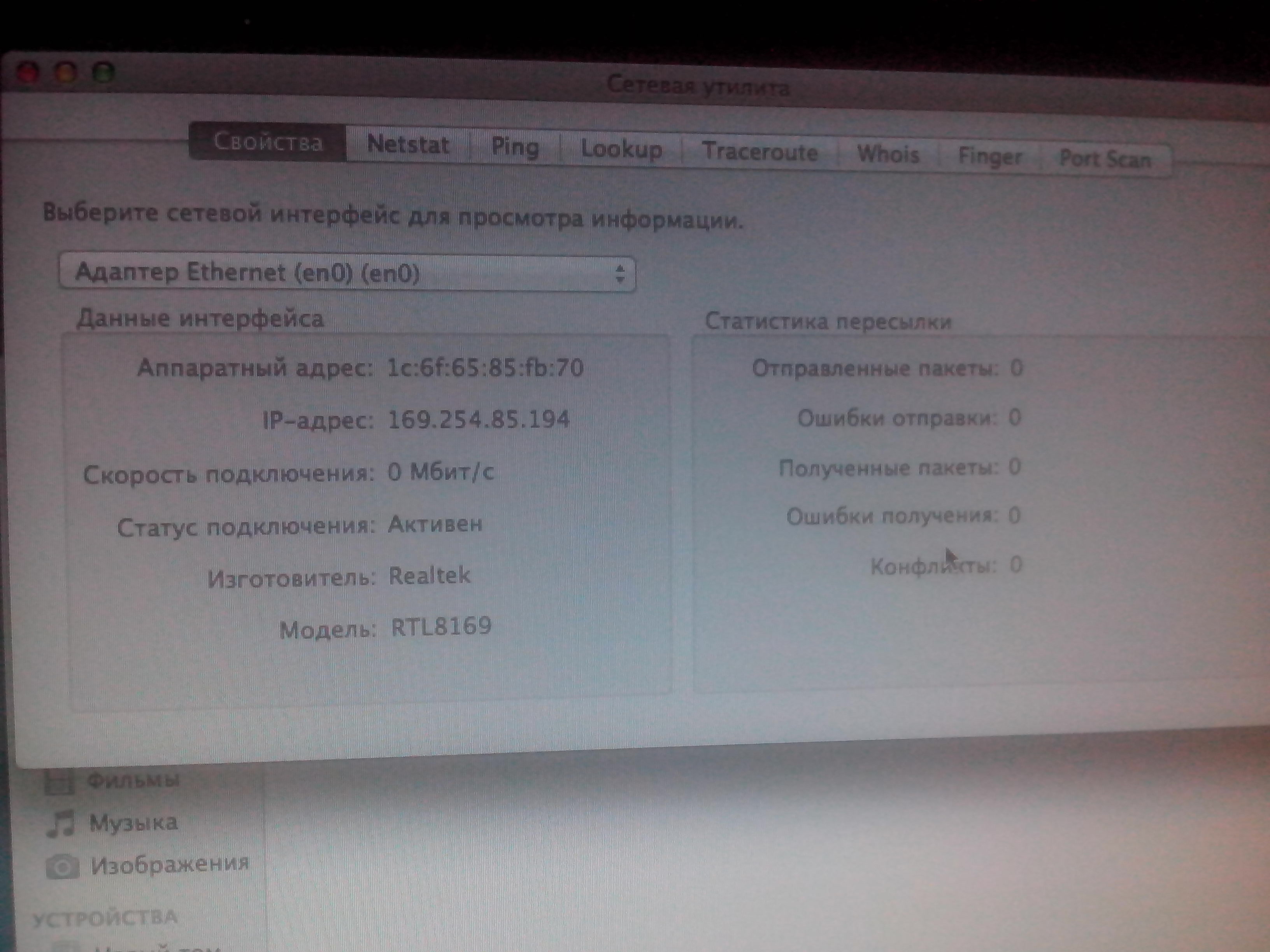Image resolution: width=1270 pixels, height=952 pixels.
Task: Click the Фильмы film strip icon
Action: click(59, 781)
